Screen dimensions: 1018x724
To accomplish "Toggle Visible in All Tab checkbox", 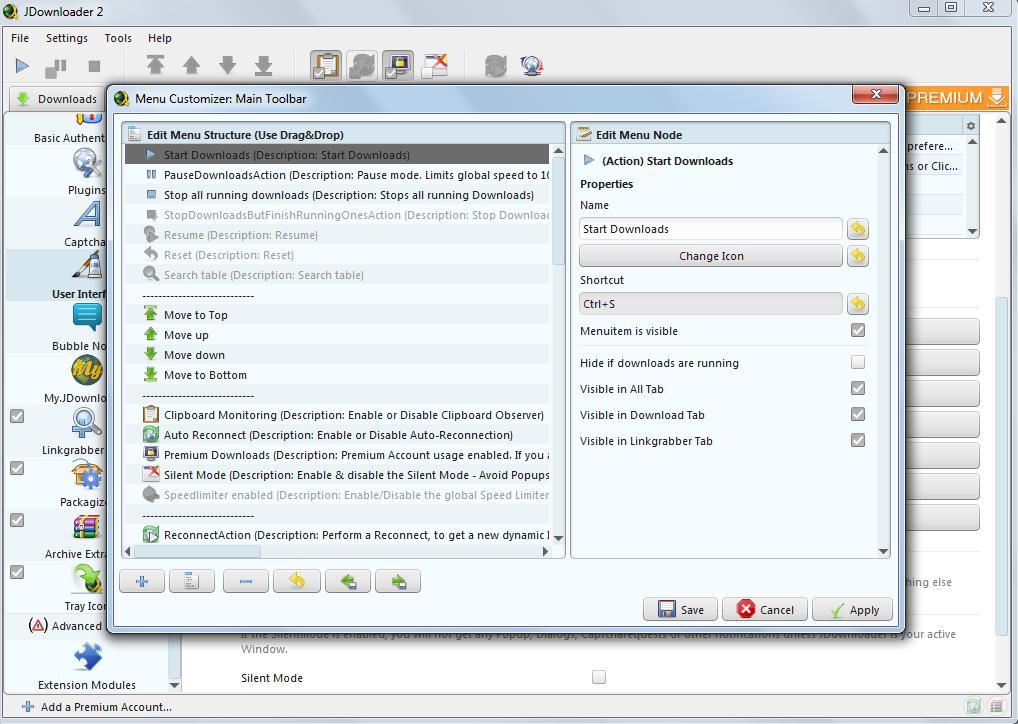I will pos(858,388).
